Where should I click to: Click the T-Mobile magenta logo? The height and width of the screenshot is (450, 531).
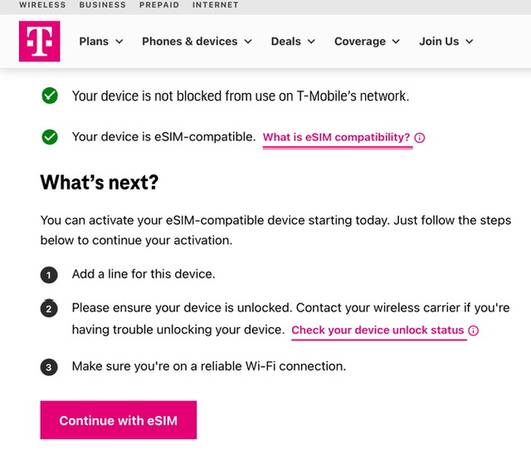(x=39, y=41)
